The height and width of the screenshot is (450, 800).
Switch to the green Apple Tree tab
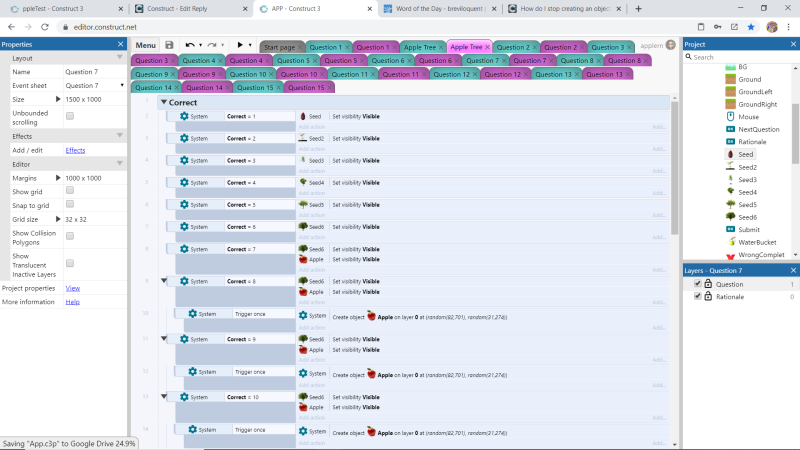click(x=419, y=47)
